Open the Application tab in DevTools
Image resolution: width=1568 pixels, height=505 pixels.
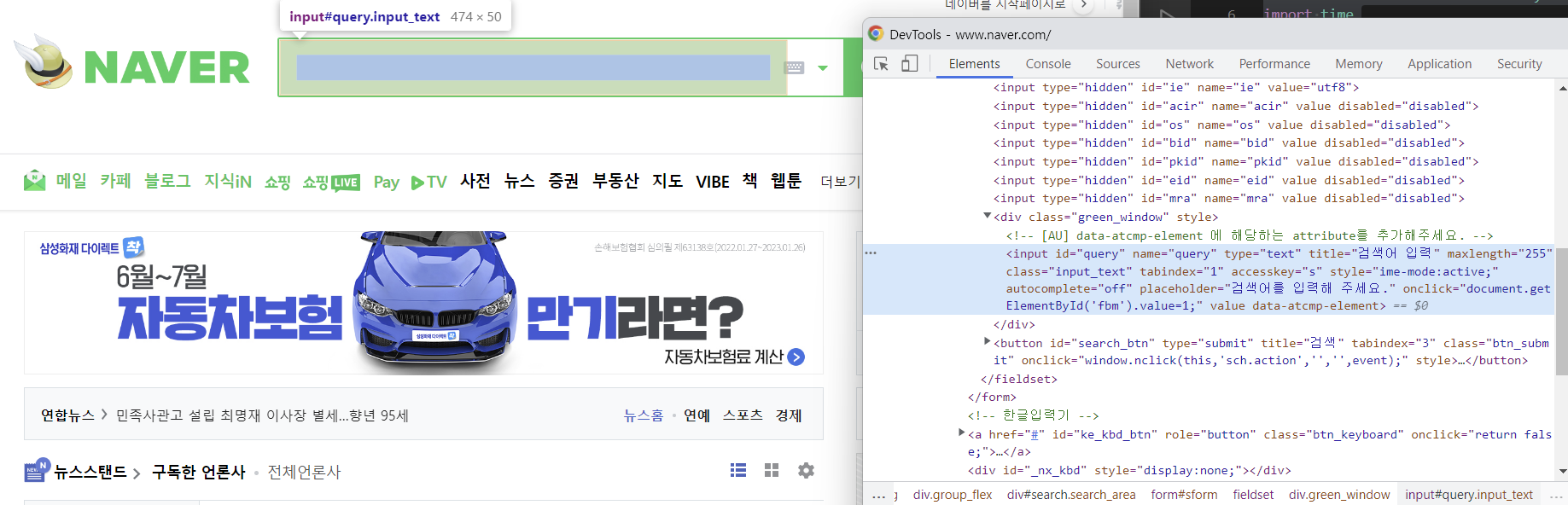(x=1440, y=64)
